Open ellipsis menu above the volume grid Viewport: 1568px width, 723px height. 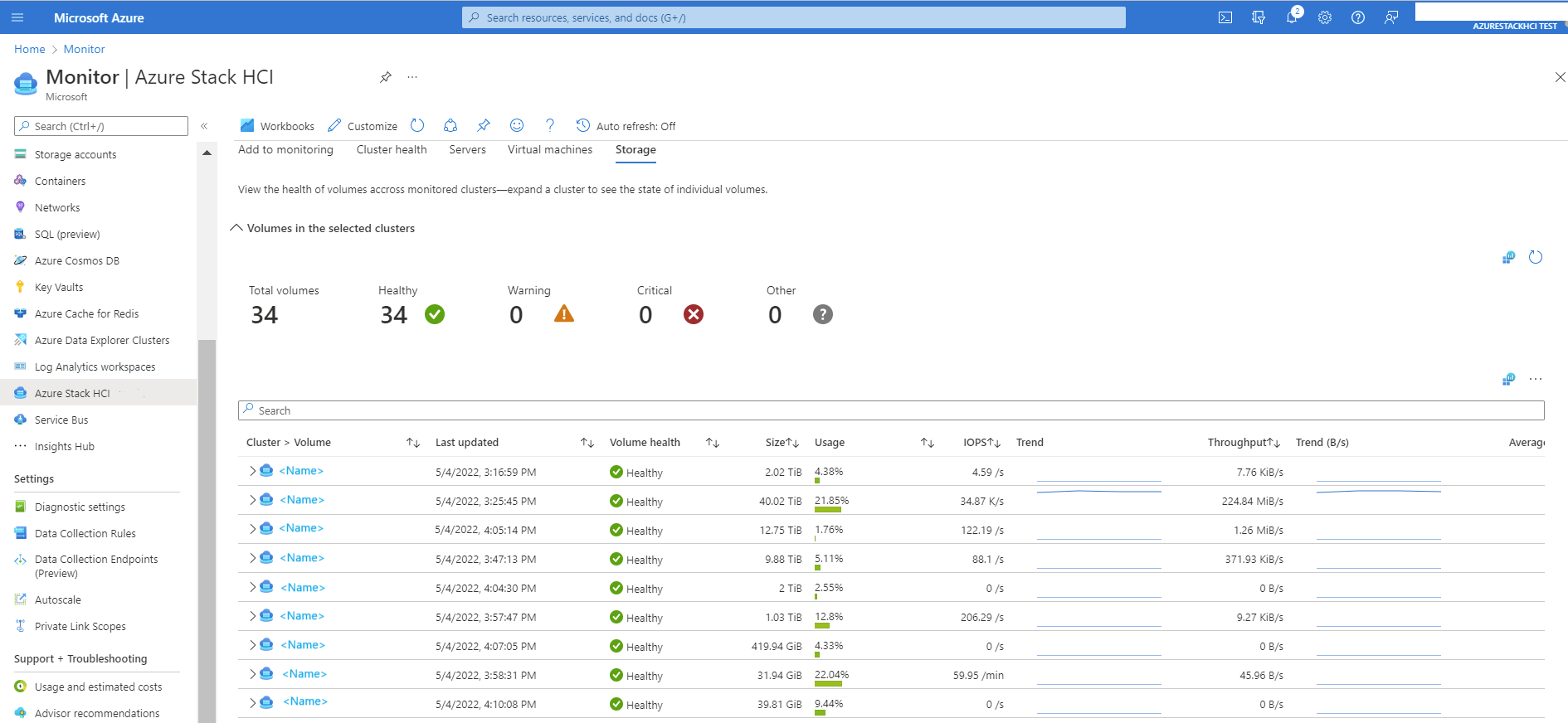(x=1536, y=379)
